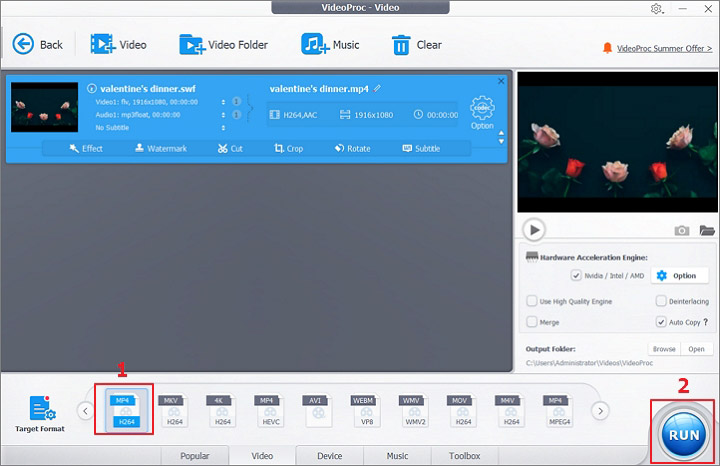
Task: Browse for output folder
Action: (x=664, y=349)
